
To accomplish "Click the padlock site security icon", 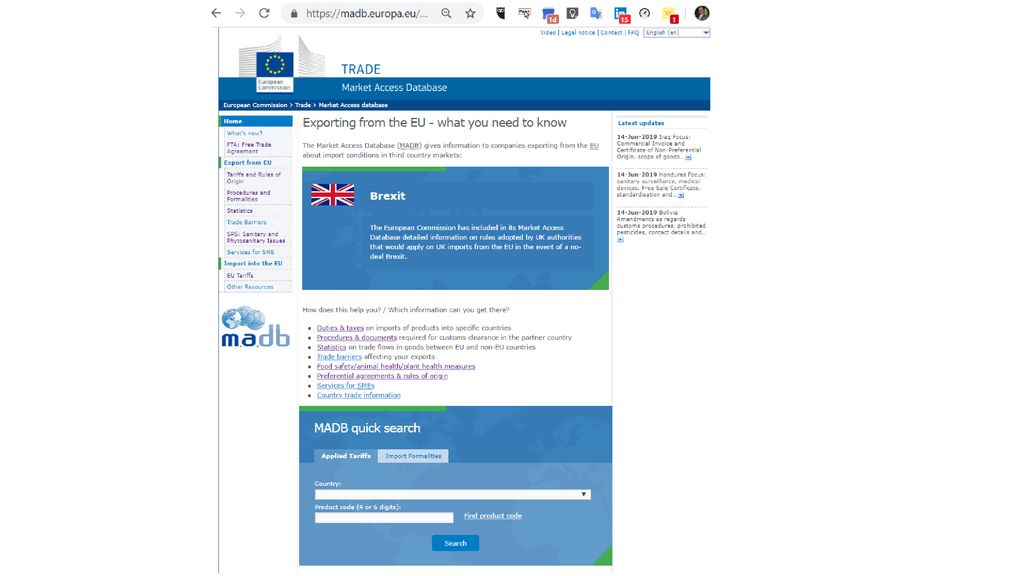I will click(x=294, y=14).
